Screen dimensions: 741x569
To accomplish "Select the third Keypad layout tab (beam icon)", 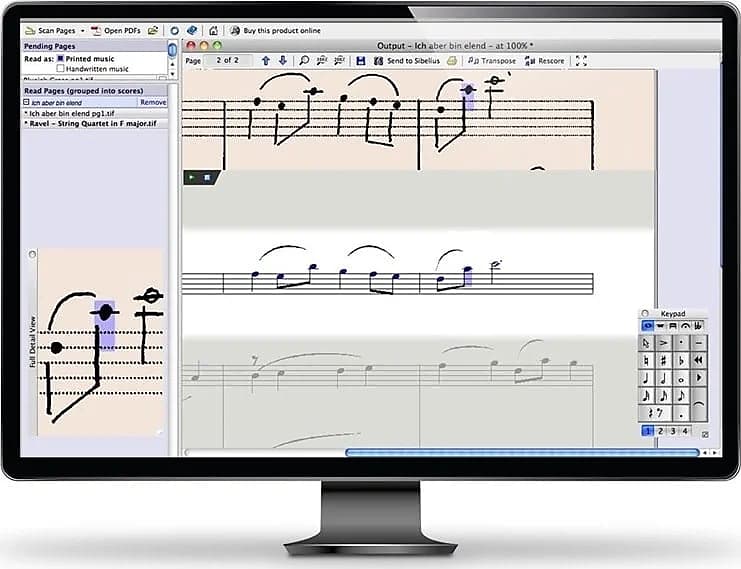I will pyautogui.click(x=673, y=325).
